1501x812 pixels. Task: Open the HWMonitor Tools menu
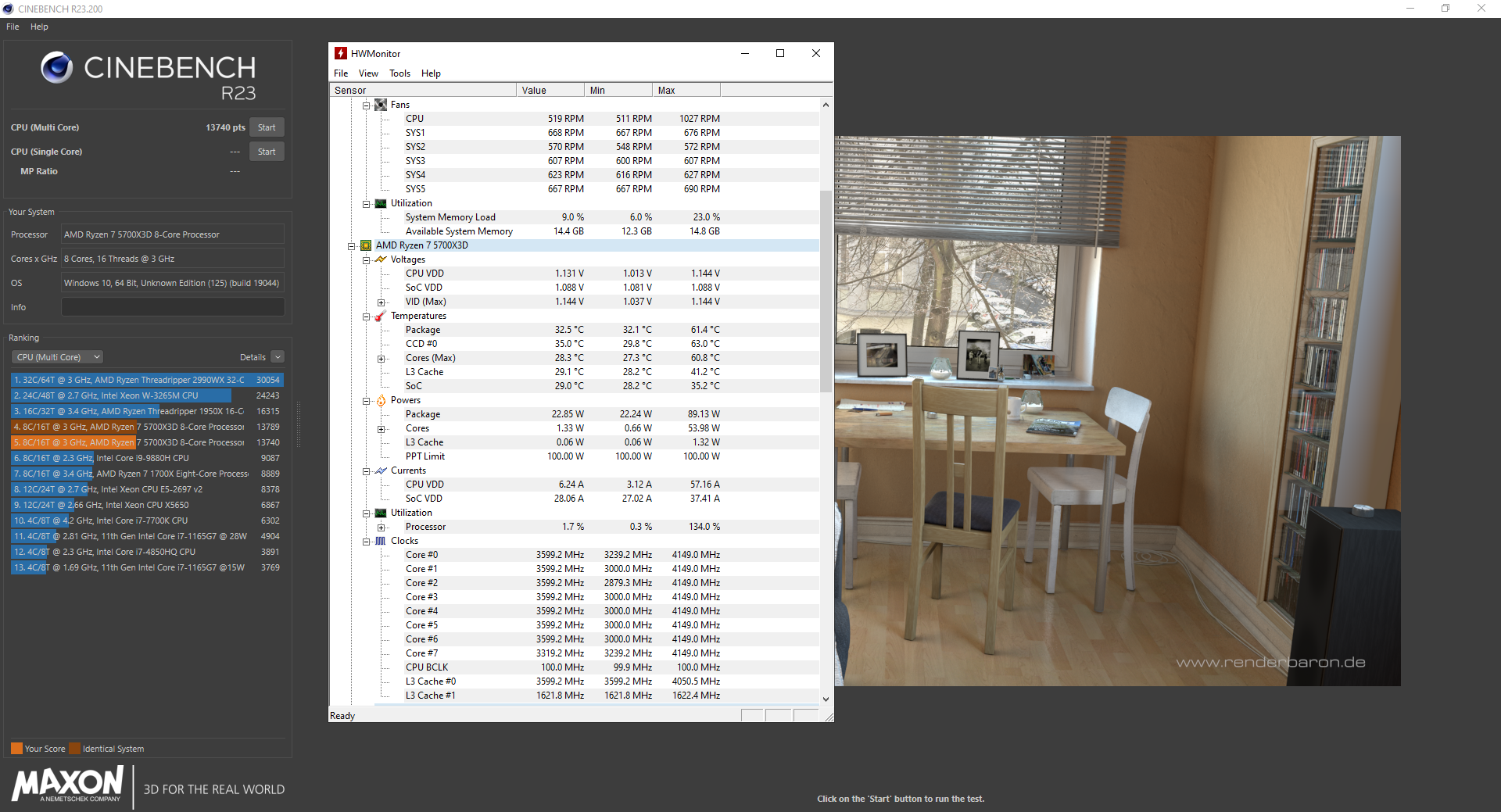tap(399, 73)
